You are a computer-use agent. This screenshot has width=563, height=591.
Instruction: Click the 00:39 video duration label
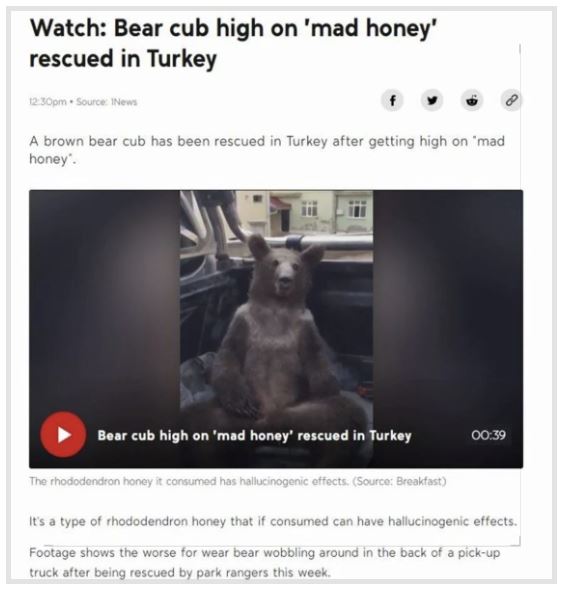tap(488, 435)
